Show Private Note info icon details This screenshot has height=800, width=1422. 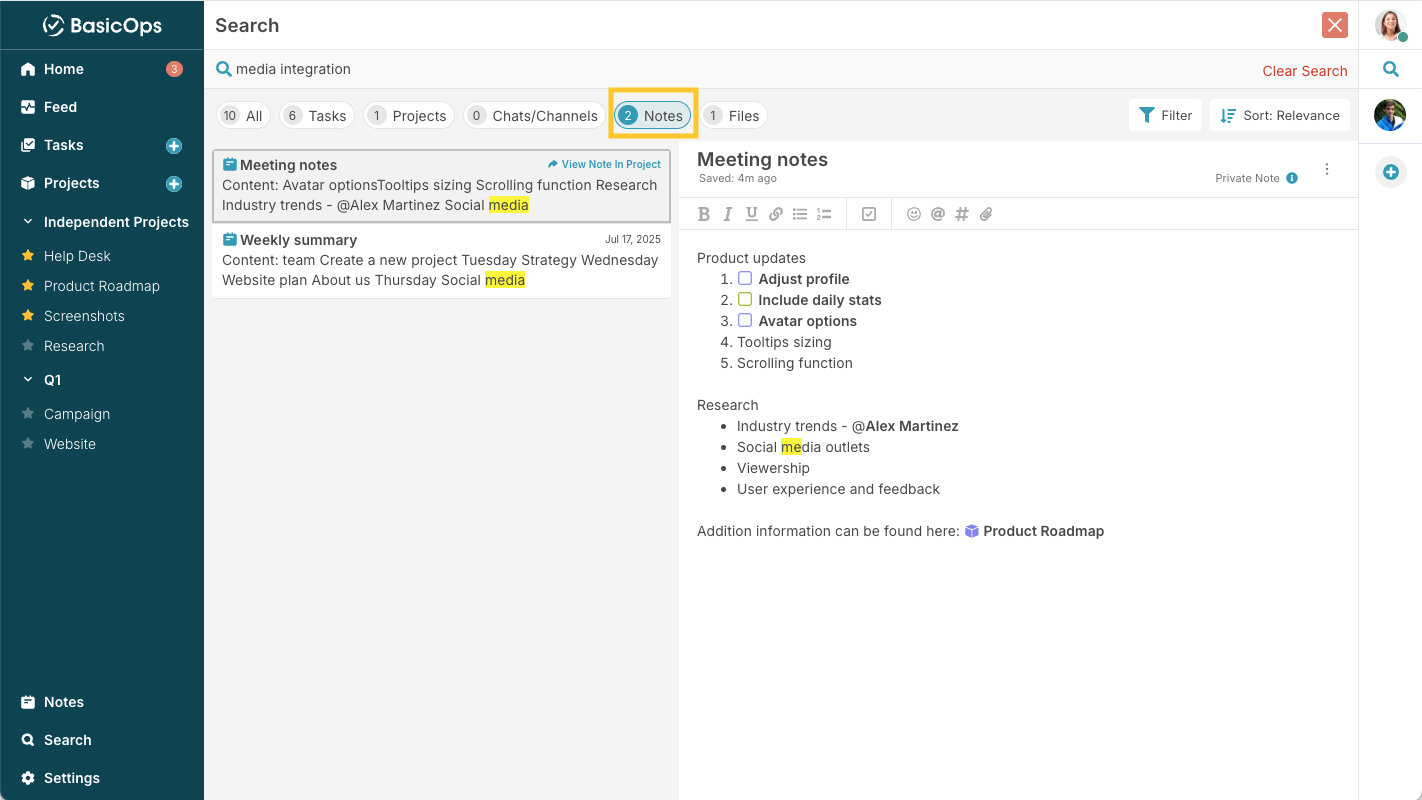[x=1292, y=178]
